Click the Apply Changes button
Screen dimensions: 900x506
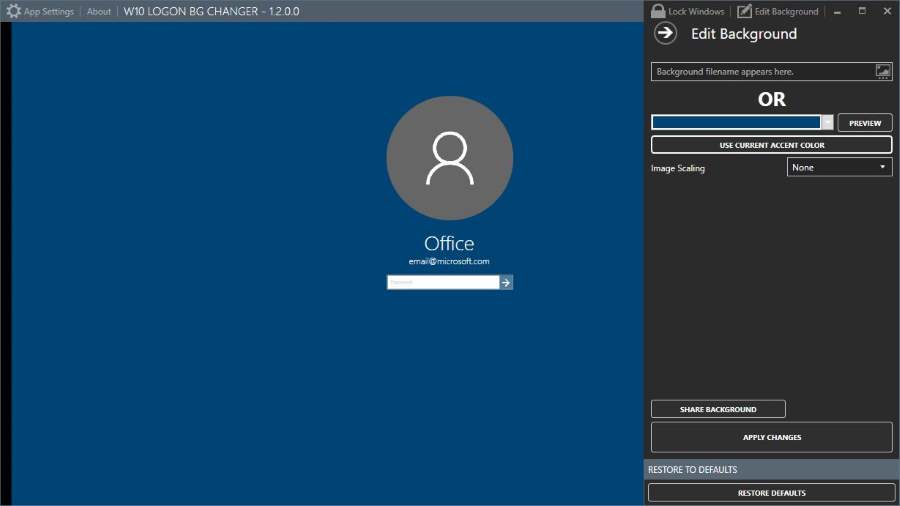tap(771, 437)
